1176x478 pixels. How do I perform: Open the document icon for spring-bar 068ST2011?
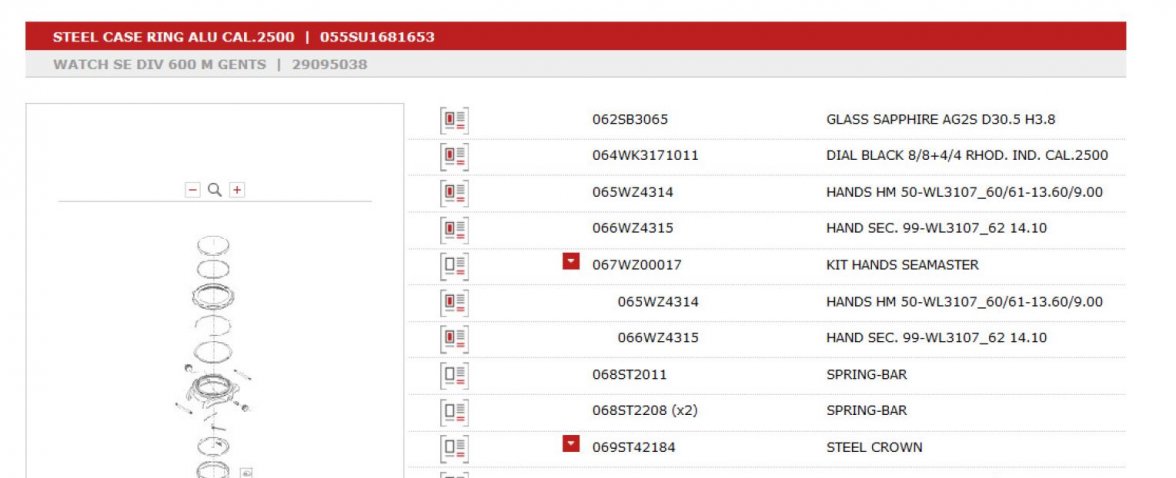[454, 374]
